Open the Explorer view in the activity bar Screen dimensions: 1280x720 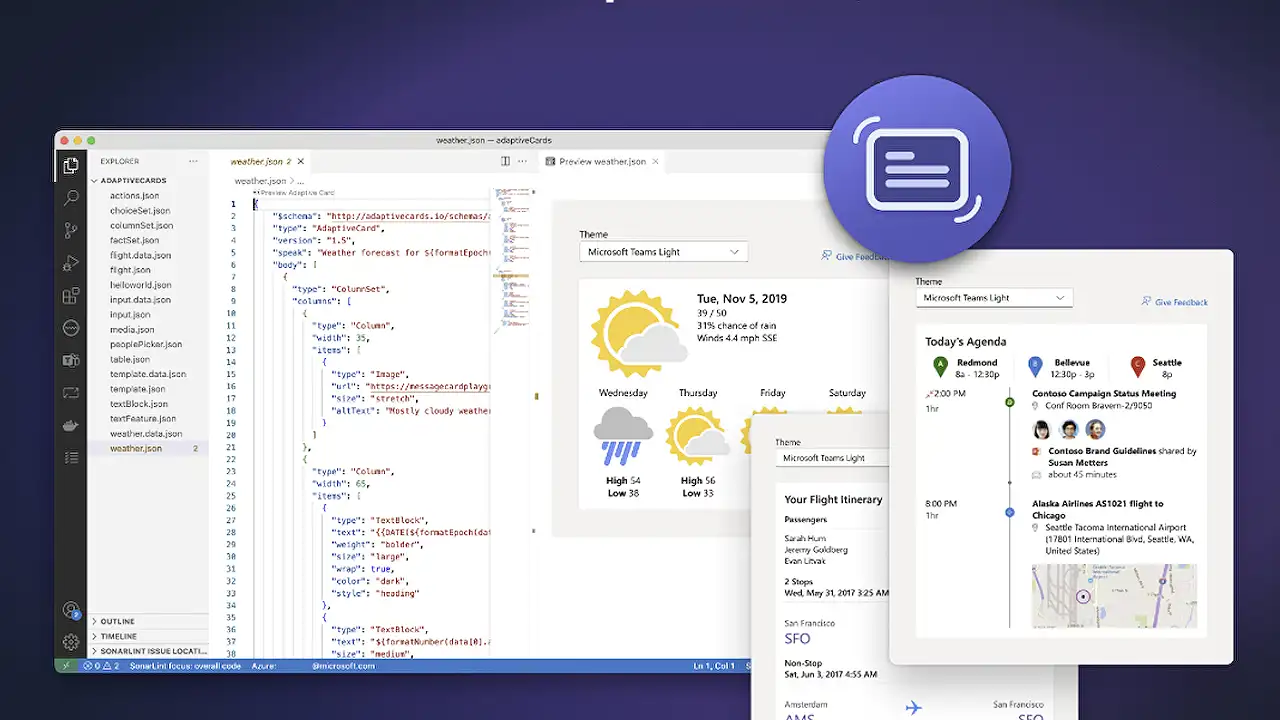(x=71, y=166)
